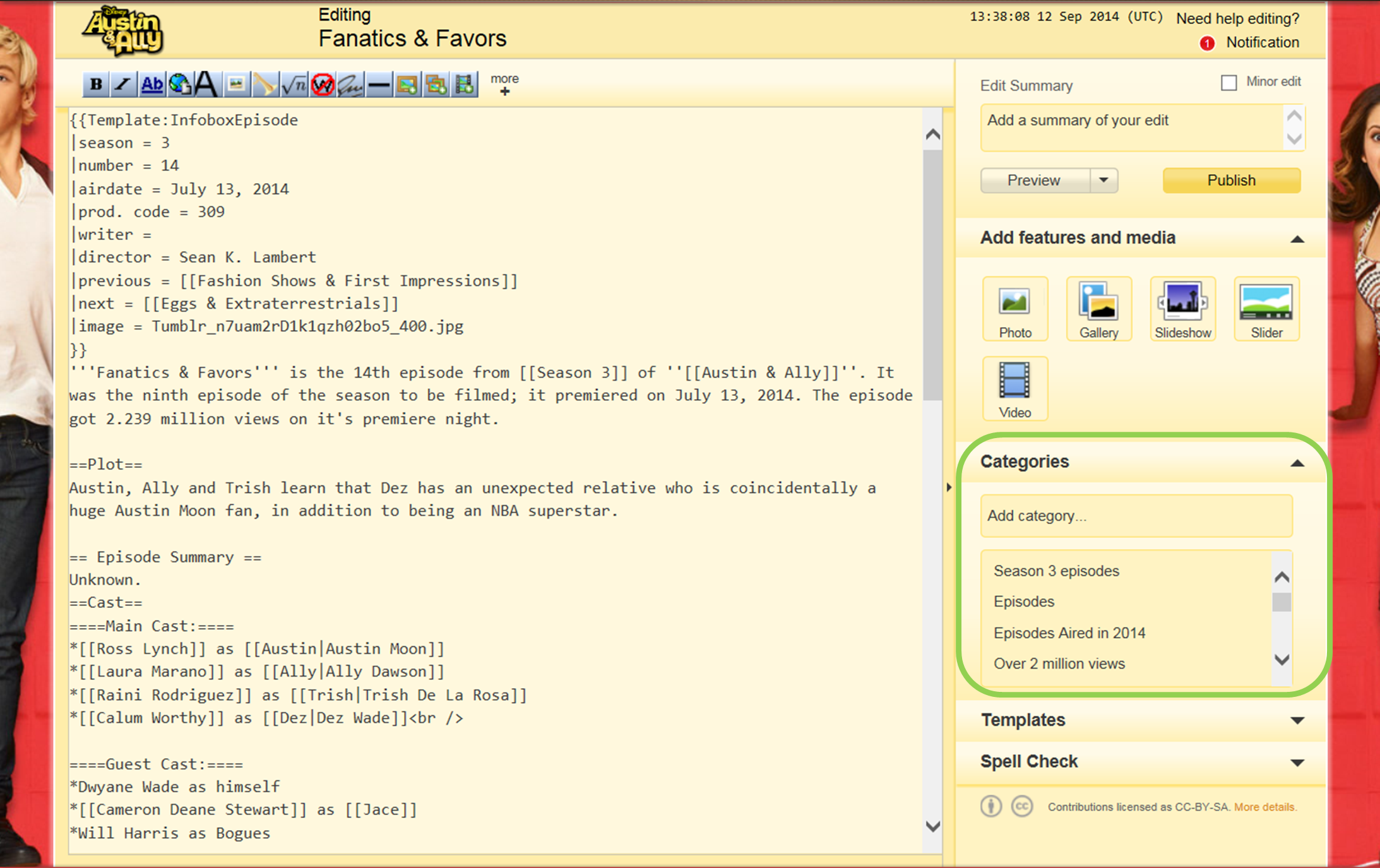Select the Episodes category
Image resolution: width=1380 pixels, height=868 pixels.
[1023, 602]
